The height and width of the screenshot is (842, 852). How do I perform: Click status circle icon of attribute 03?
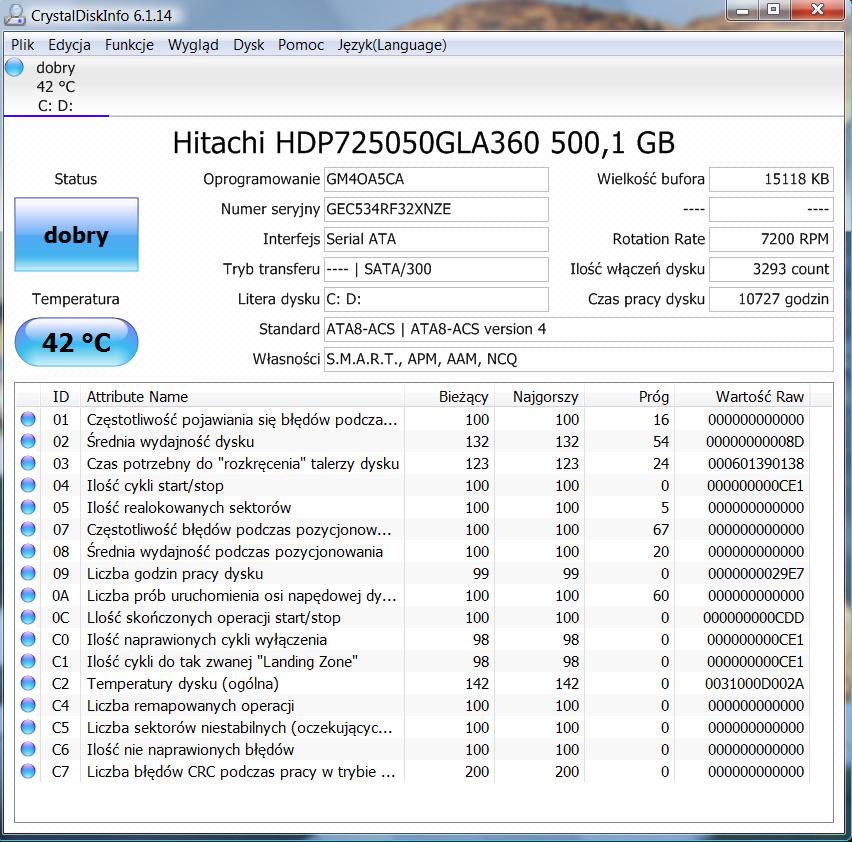tap(28, 463)
